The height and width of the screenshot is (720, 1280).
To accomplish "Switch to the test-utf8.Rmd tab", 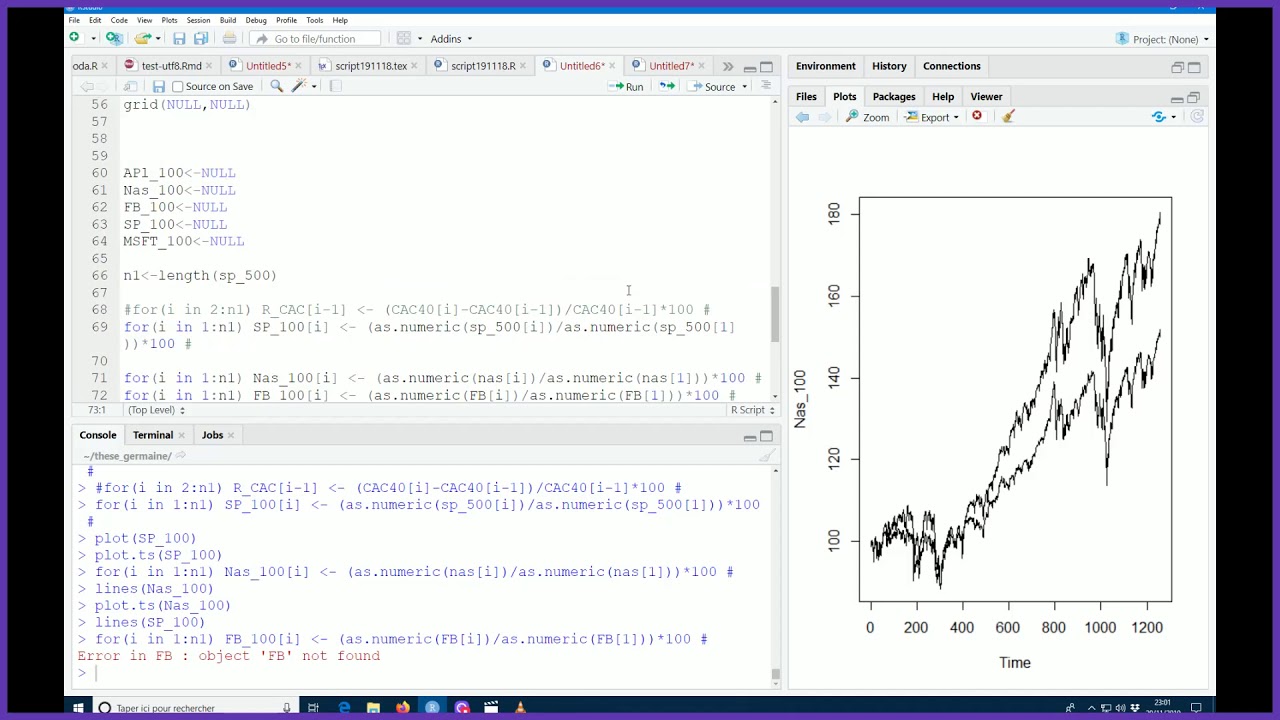I will [x=171, y=66].
